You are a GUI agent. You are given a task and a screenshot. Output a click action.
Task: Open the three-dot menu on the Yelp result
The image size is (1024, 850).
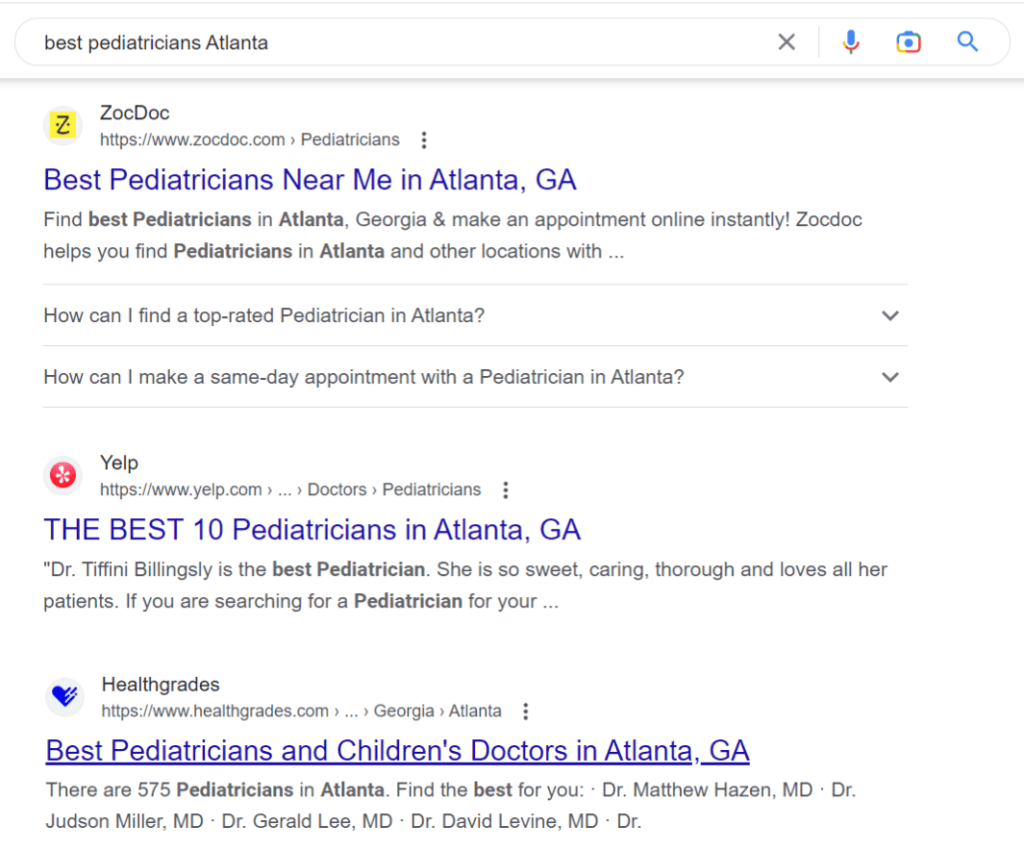[506, 490]
